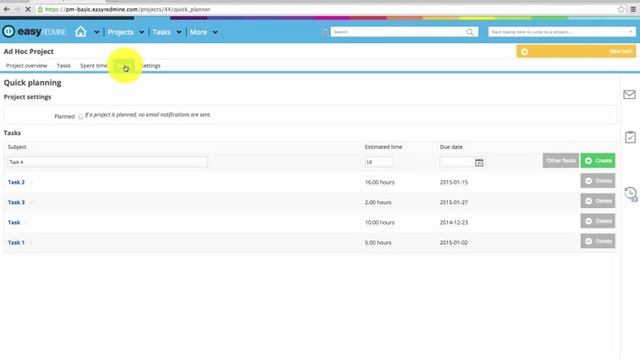Click the Estimated time input field
This screenshot has height=360, width=640.
[x=379, y=162]
